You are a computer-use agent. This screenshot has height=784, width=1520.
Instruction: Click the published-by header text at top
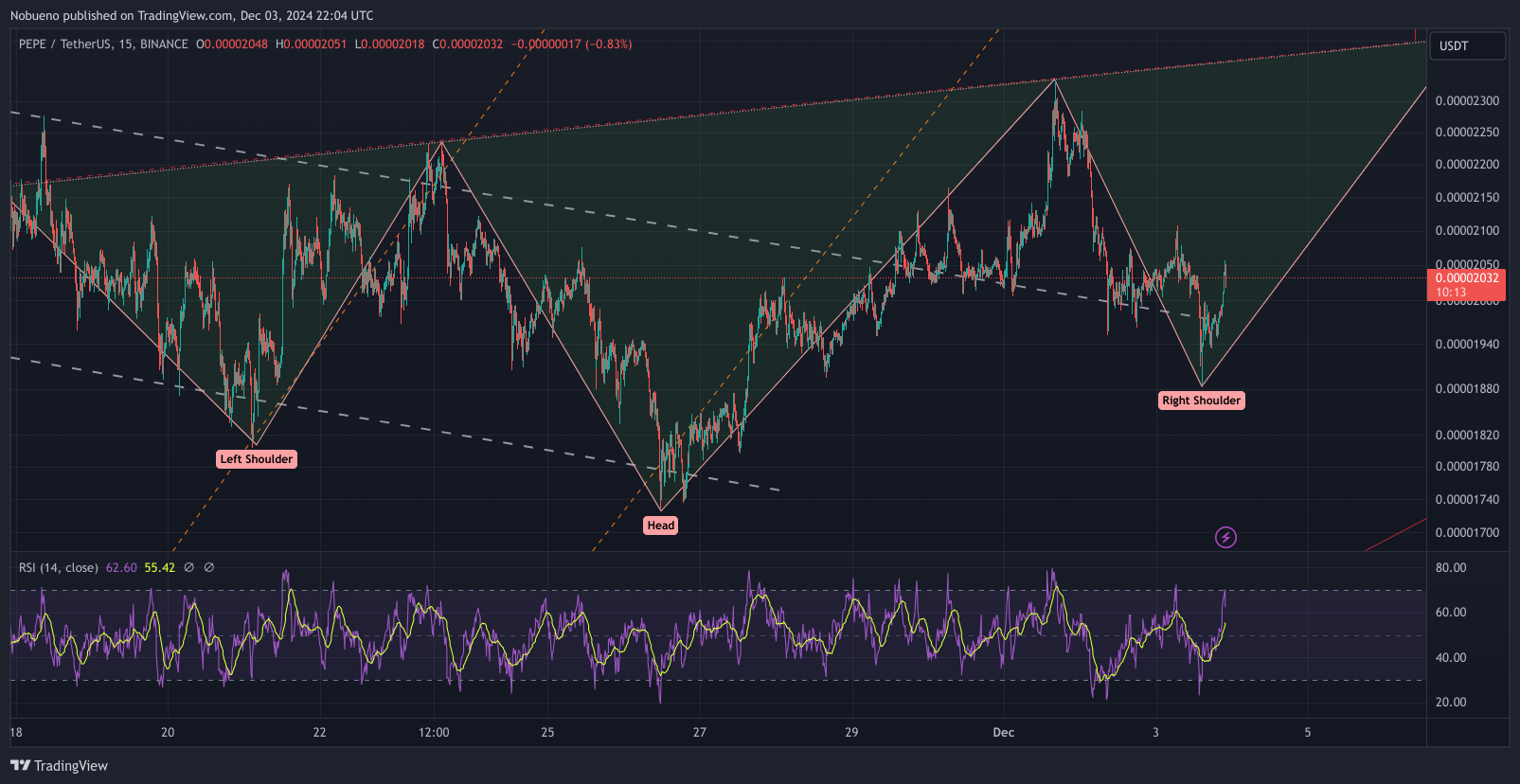tap(192, 15)
